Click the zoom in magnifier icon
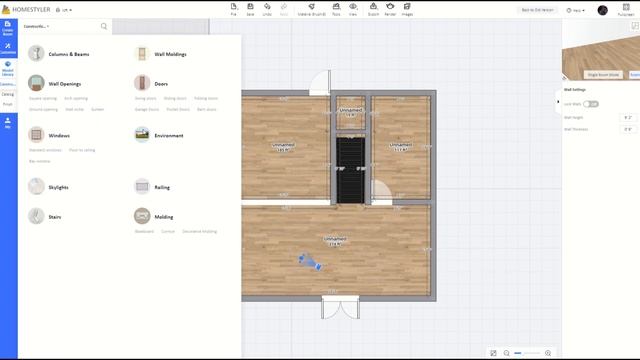This screenshot has width=640, height=360. [x=548, y=353]
